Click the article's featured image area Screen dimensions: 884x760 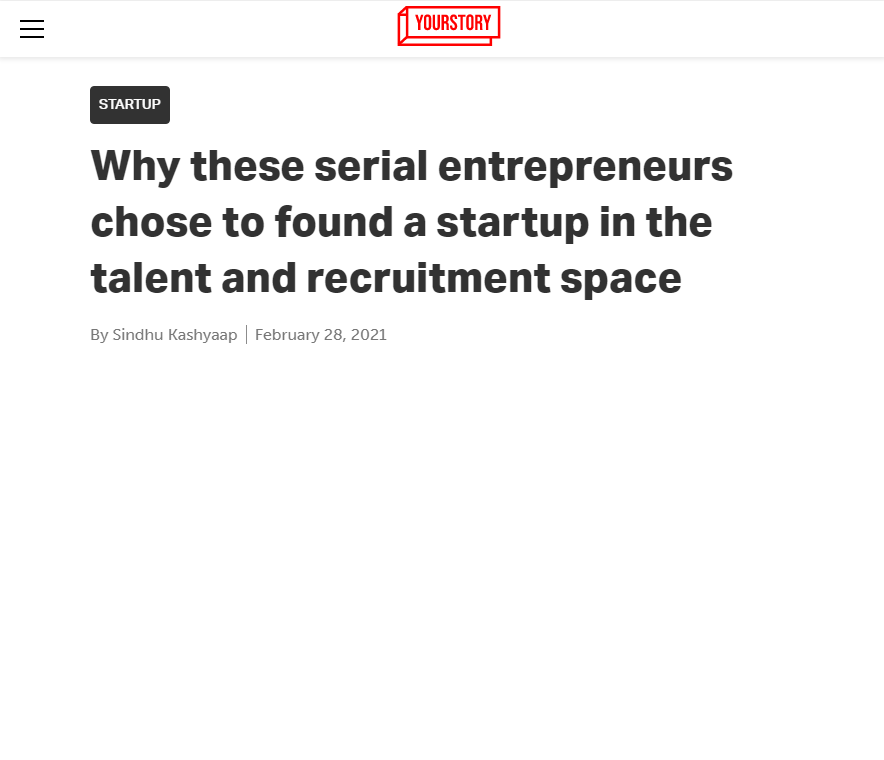click(x=442, y=560)
